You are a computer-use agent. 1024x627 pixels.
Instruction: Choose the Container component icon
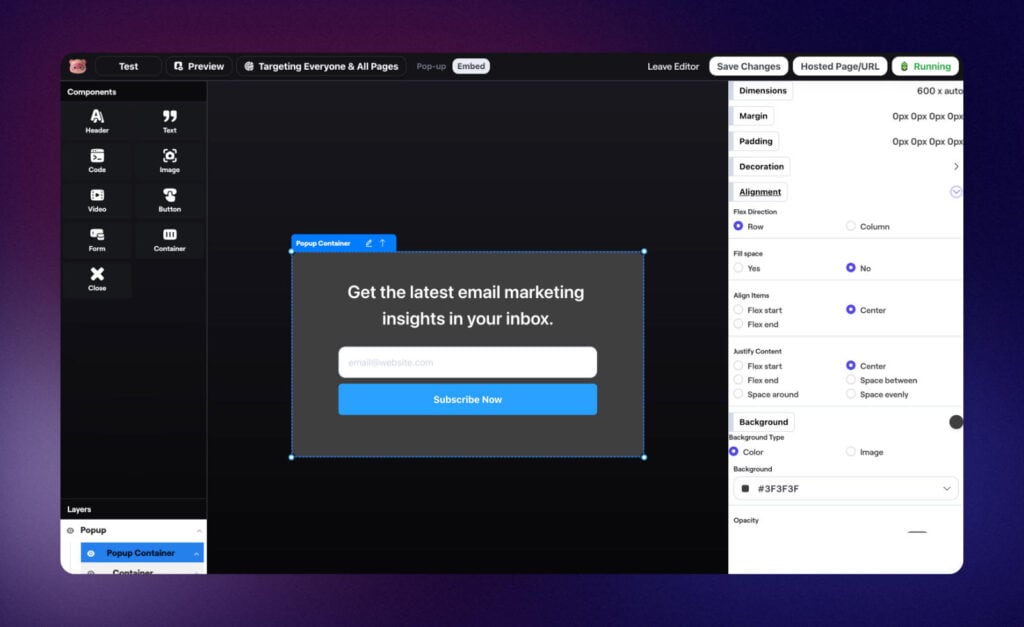[170, 235]
